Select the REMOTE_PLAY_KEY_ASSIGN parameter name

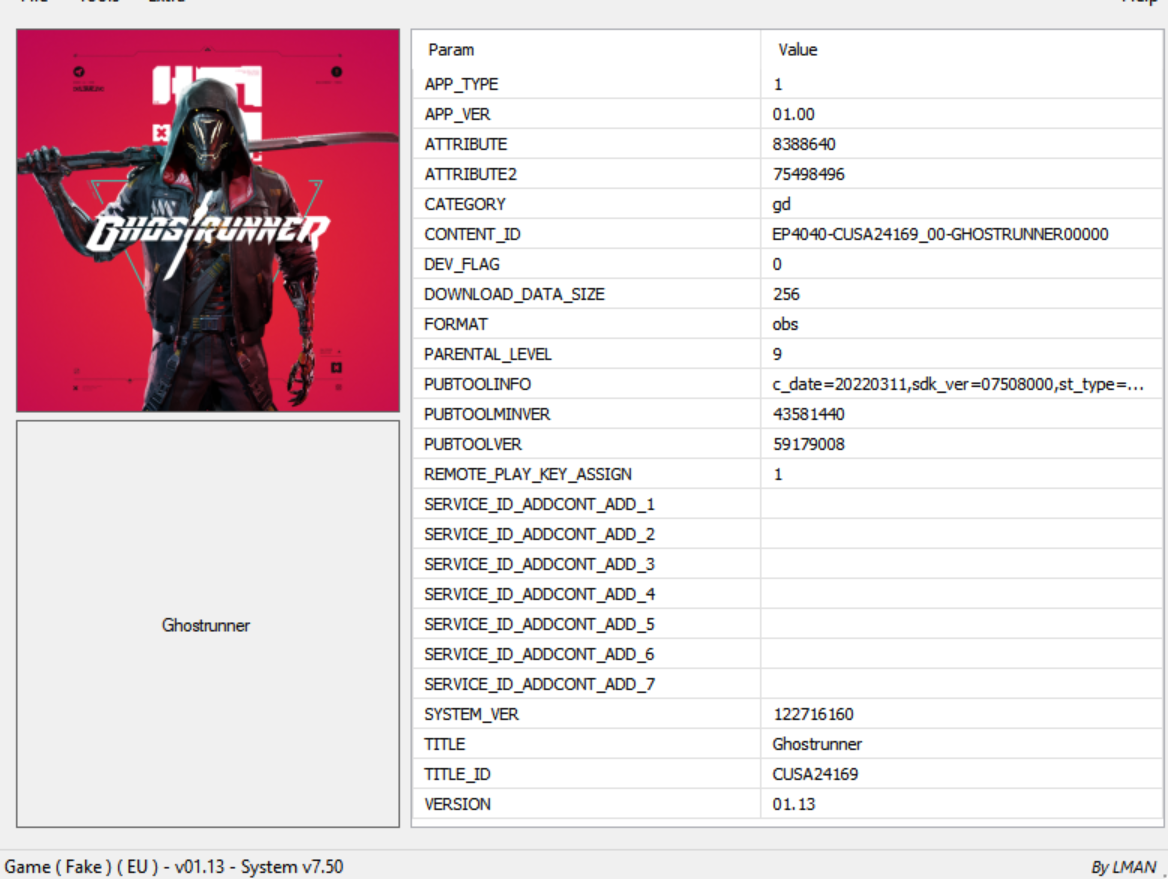[x=528, y=474]
